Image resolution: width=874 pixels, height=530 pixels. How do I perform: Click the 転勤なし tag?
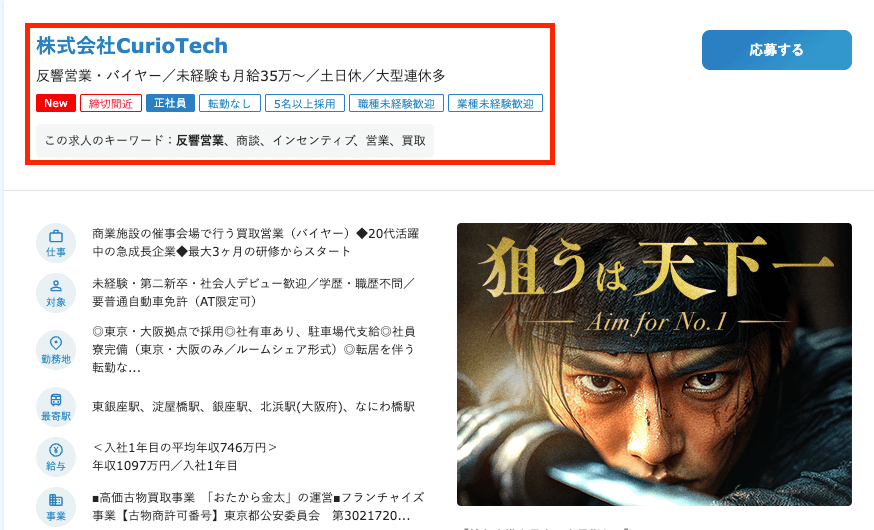[230, 103]
